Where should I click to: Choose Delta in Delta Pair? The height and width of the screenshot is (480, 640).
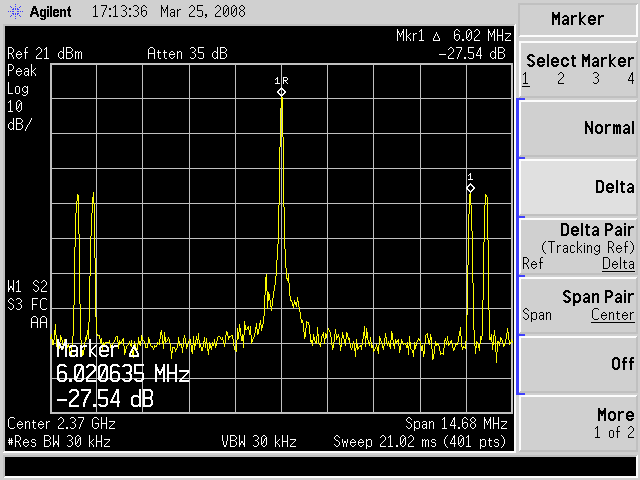(x=618, y=264)
